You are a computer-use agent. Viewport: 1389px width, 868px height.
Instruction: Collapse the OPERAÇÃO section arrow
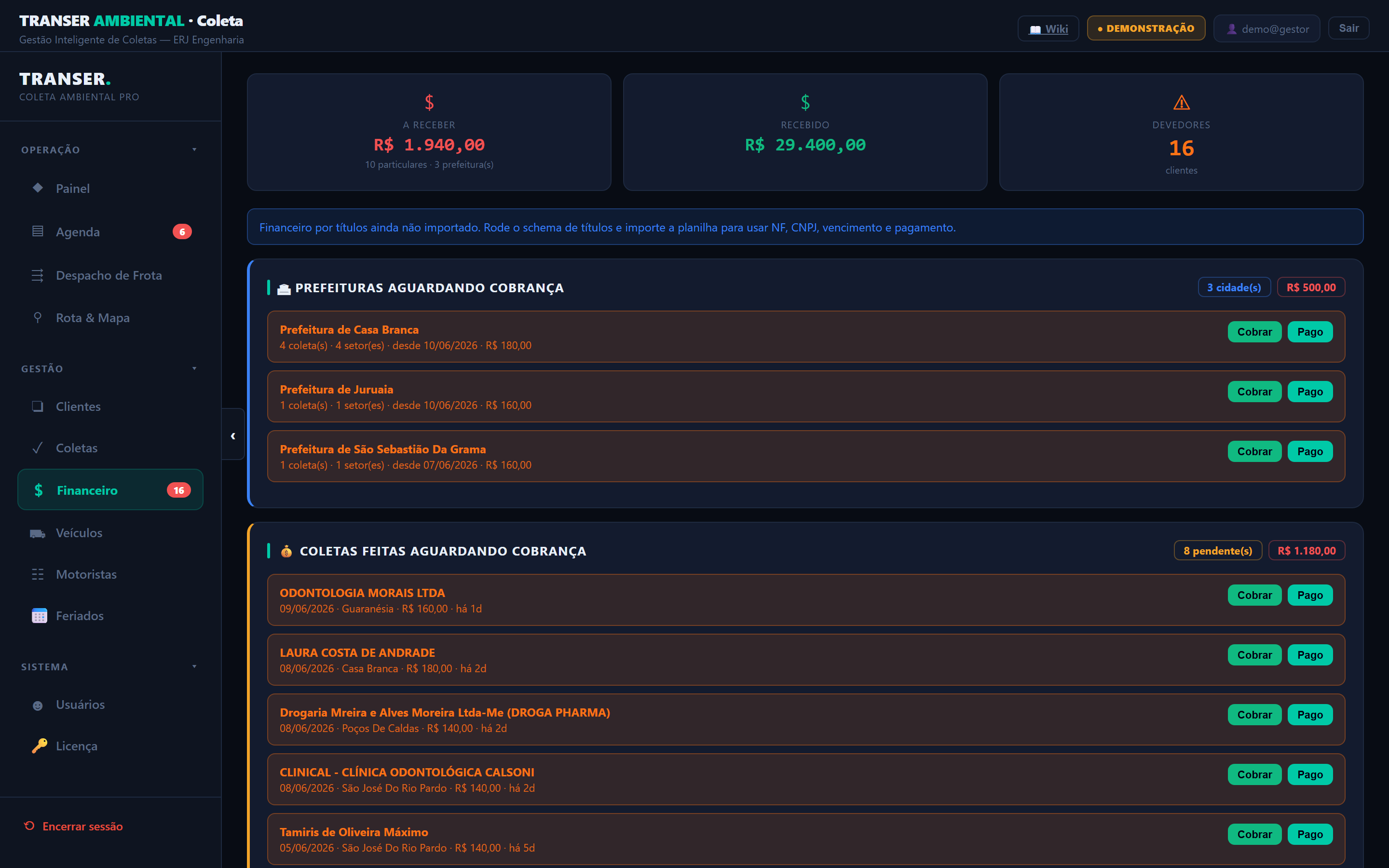point(194,149)
